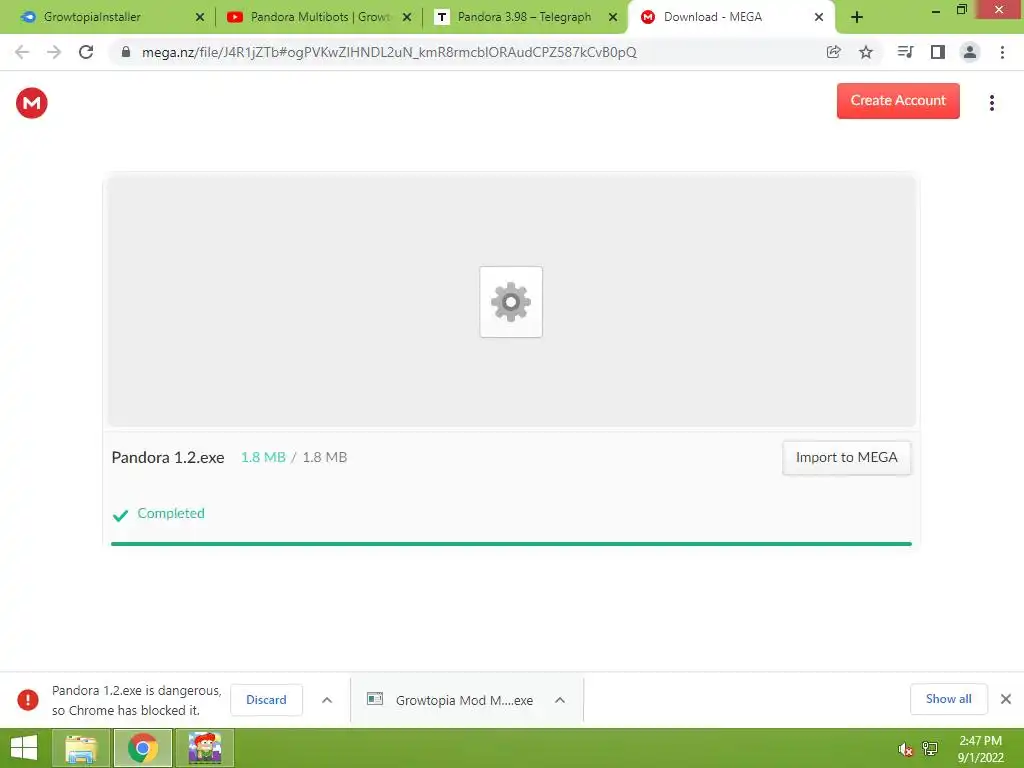
Task: Share this page icon in address bar
Action: (x=833, y=52)
